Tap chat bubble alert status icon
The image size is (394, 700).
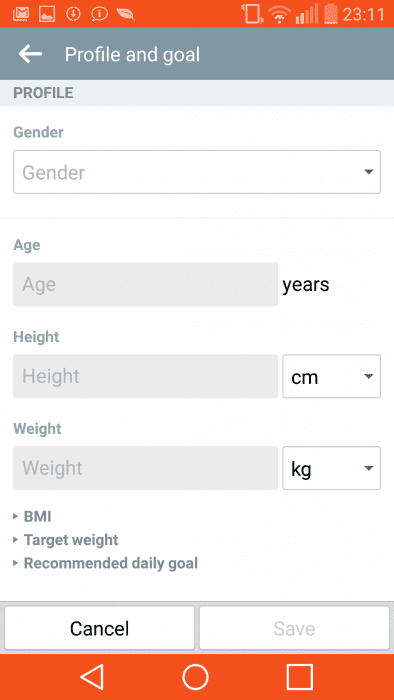99,14
